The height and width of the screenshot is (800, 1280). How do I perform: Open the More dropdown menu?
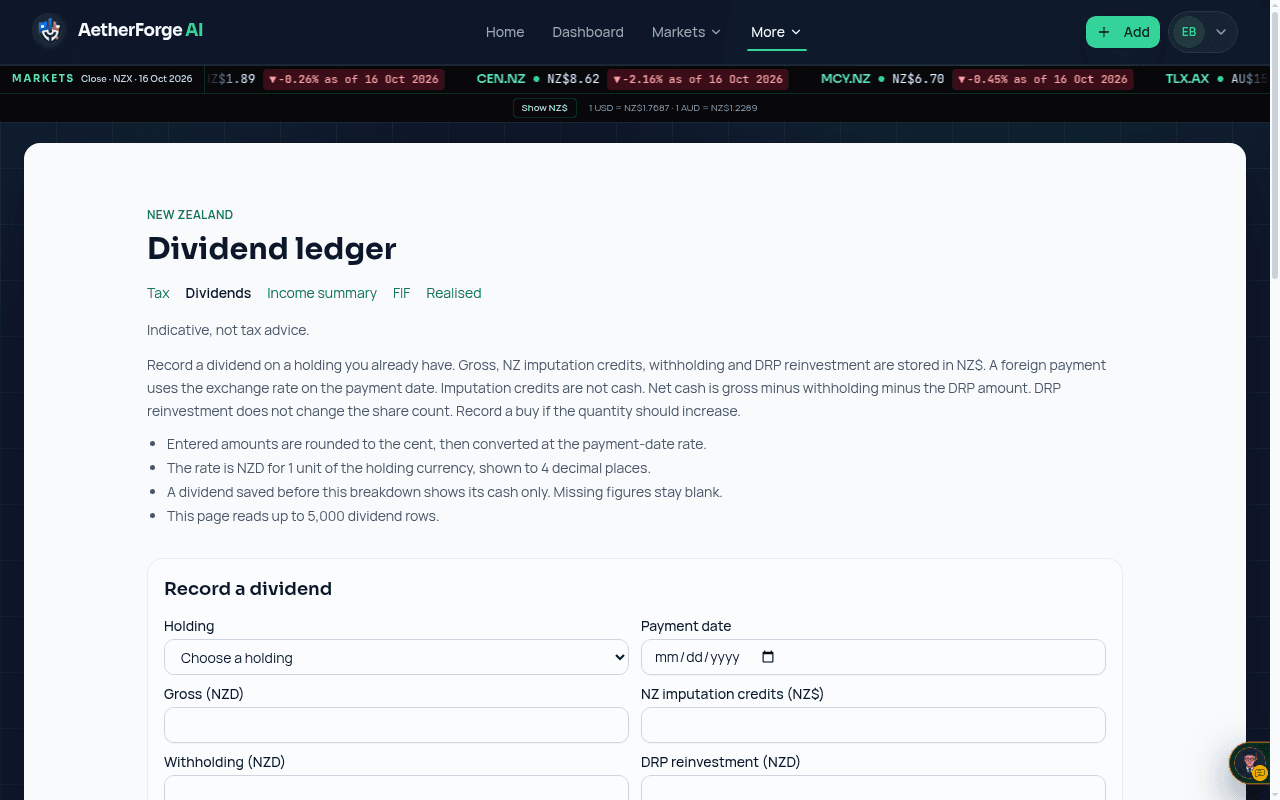tap(776, 32)
